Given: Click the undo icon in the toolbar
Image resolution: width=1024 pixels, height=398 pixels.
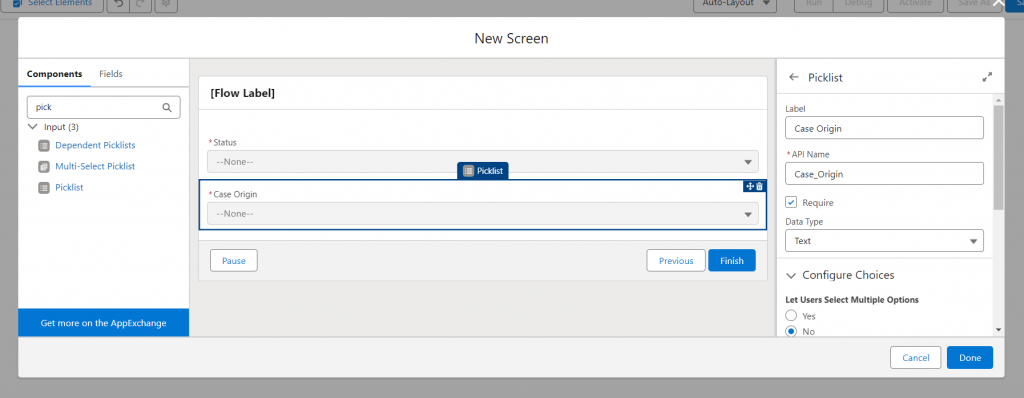Looking at the screenshot, I should coord(119,4).
